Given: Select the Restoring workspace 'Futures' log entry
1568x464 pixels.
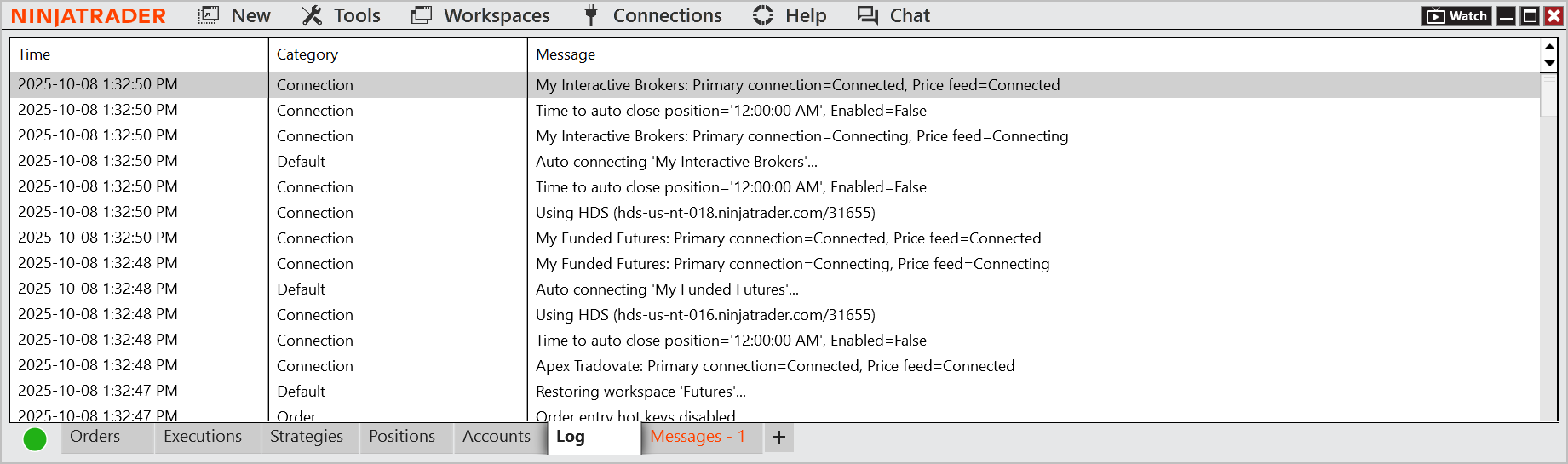Looking at the screenshot, I should tap(640, 392).
